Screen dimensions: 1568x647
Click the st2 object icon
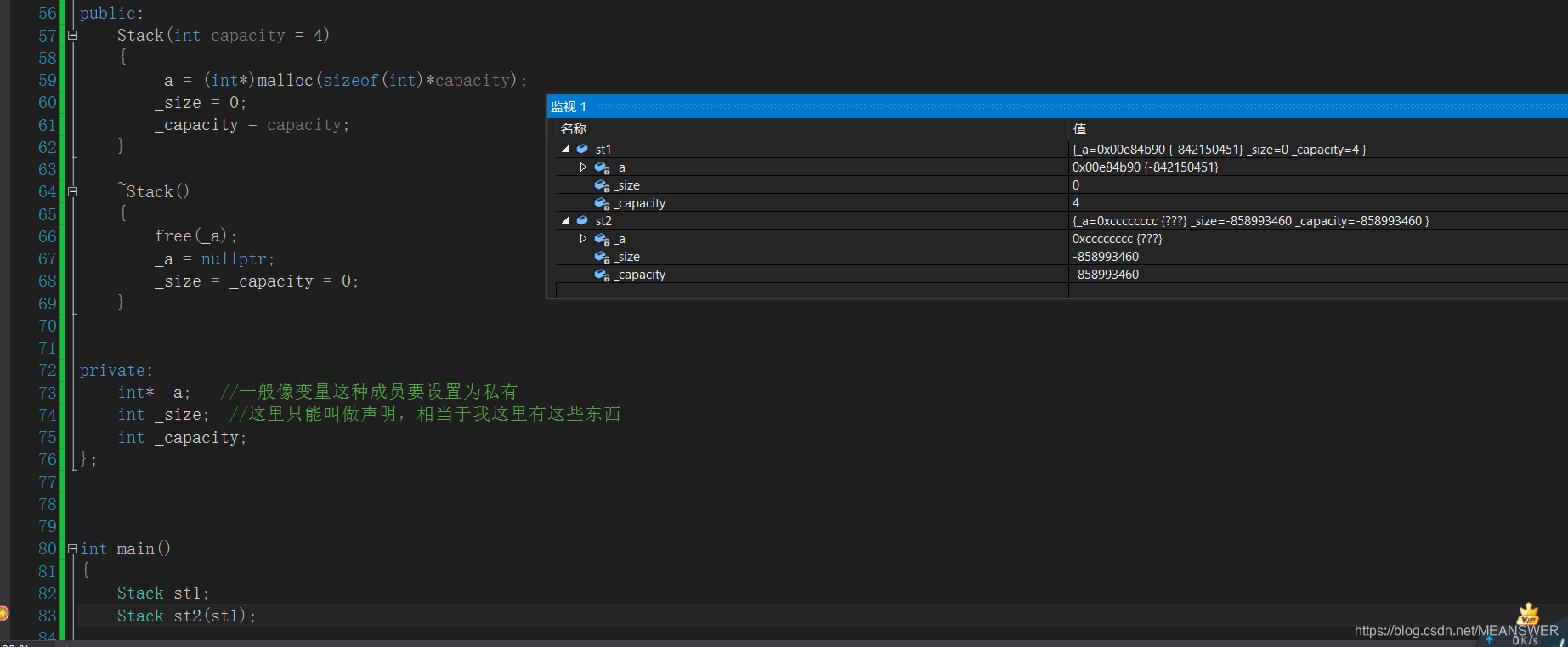pos(582,221)
